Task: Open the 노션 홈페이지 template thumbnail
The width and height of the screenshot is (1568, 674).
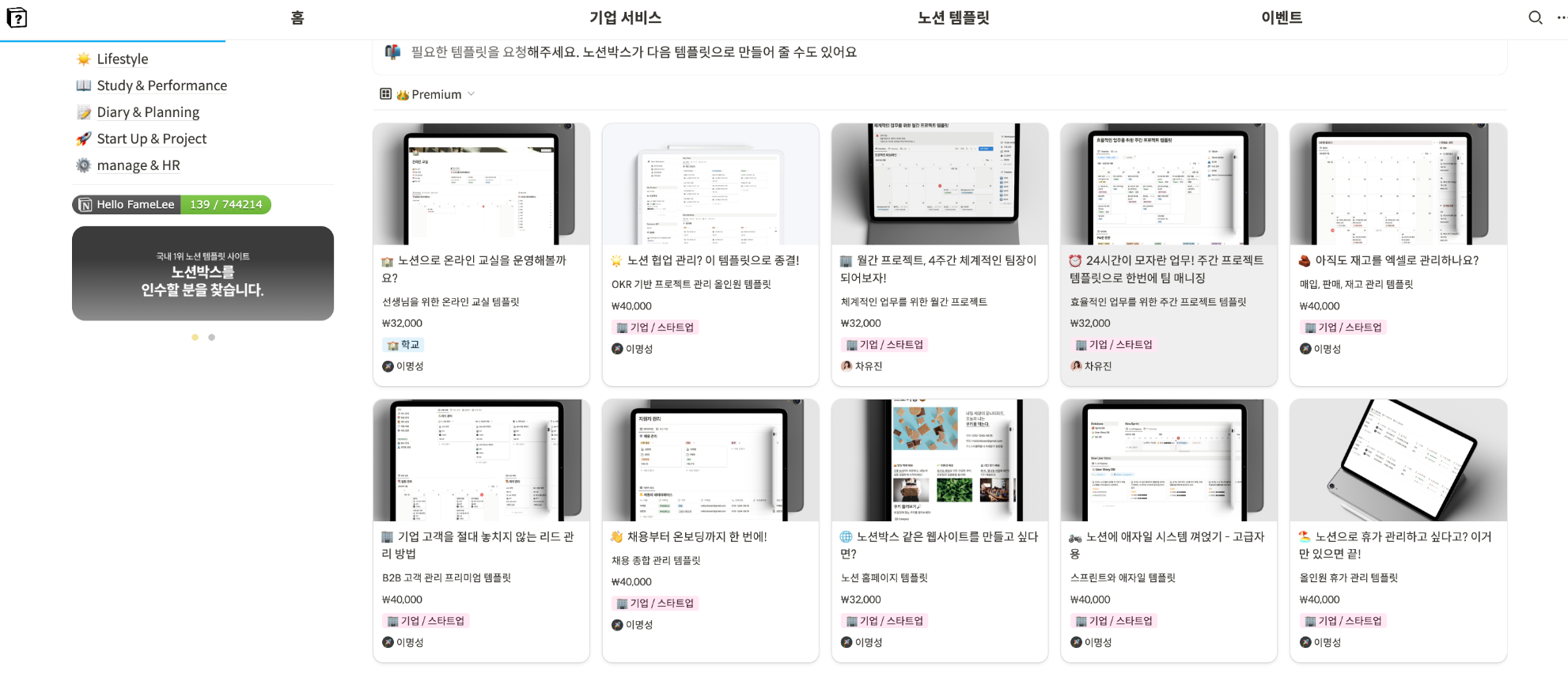Action: click(x=940, y=460)
